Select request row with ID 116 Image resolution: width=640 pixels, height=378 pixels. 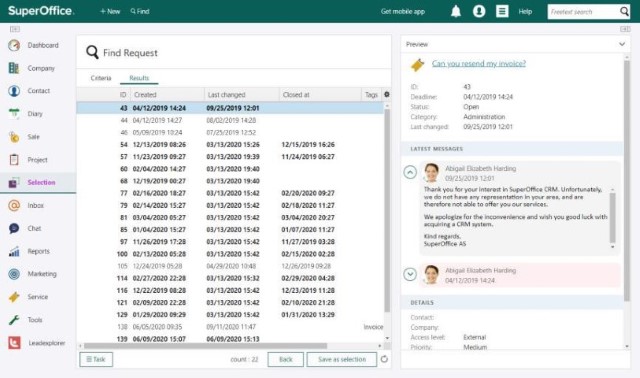230,290
